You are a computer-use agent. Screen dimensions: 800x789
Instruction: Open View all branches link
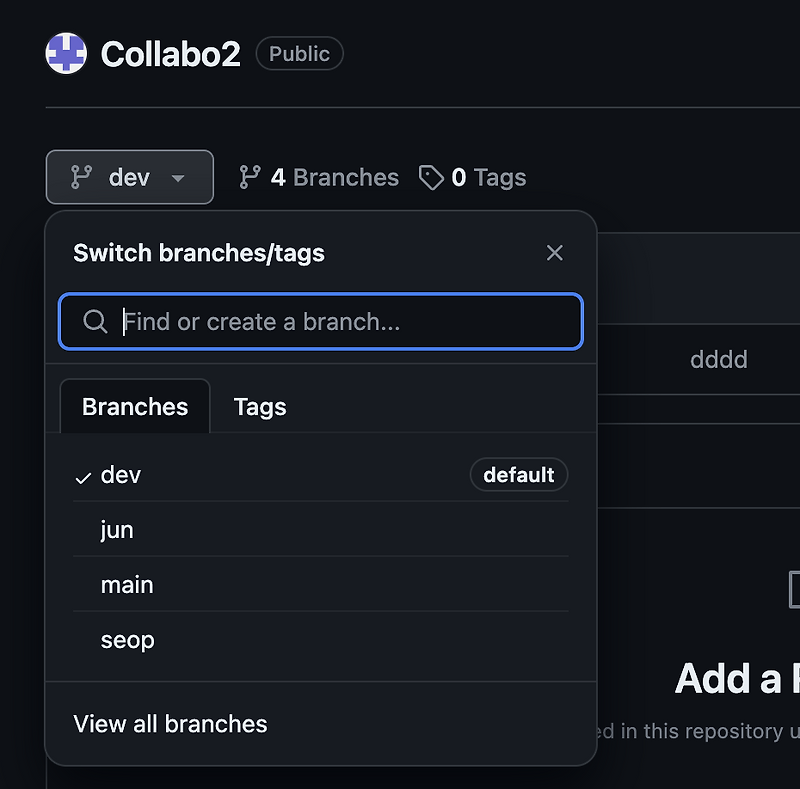pos(170,724)
